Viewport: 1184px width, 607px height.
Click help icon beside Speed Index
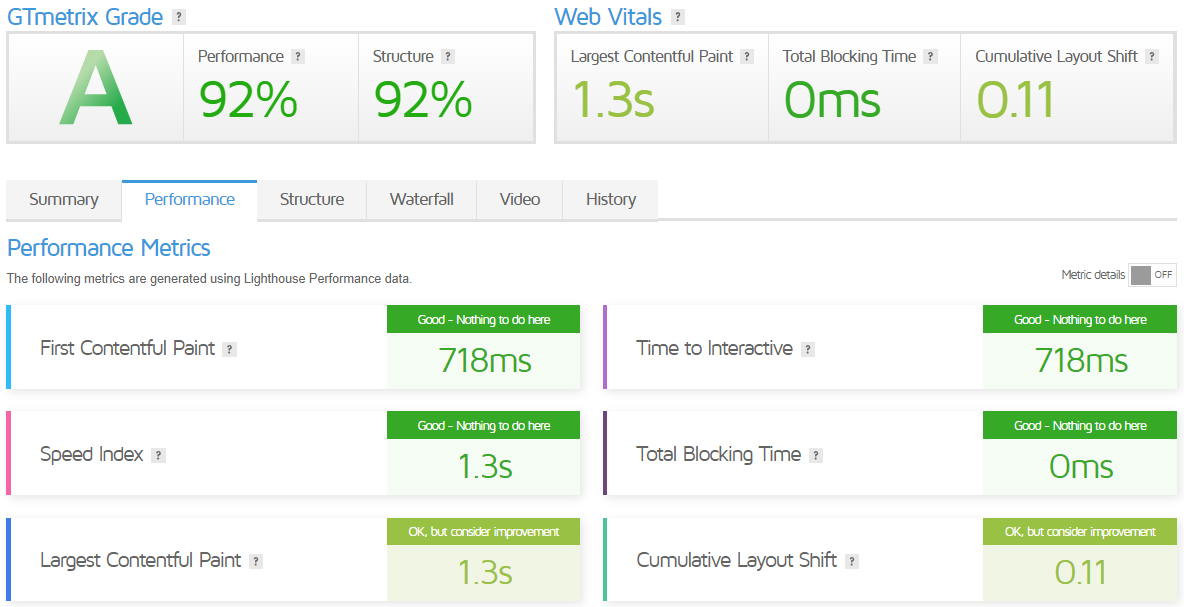[158, 455]
